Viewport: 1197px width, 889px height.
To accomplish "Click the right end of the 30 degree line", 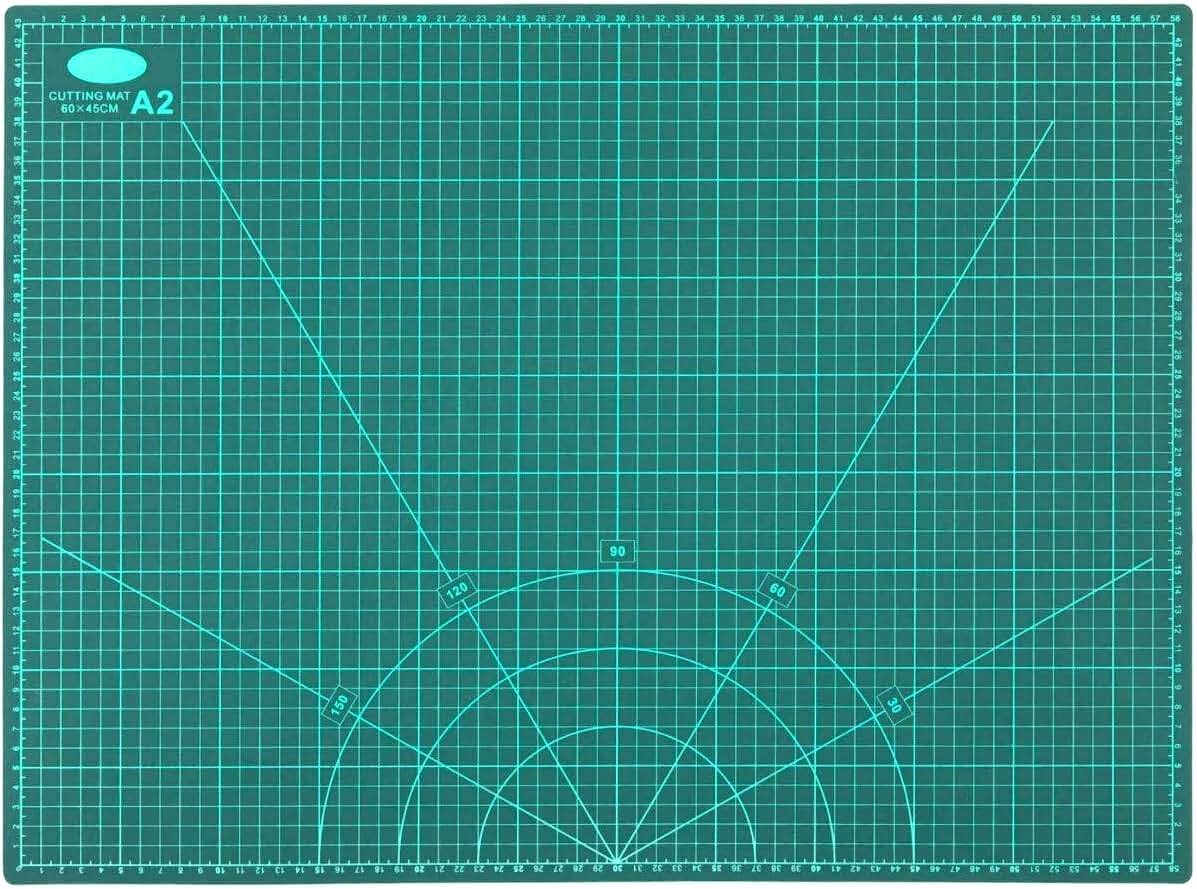I will [1152, 559].
